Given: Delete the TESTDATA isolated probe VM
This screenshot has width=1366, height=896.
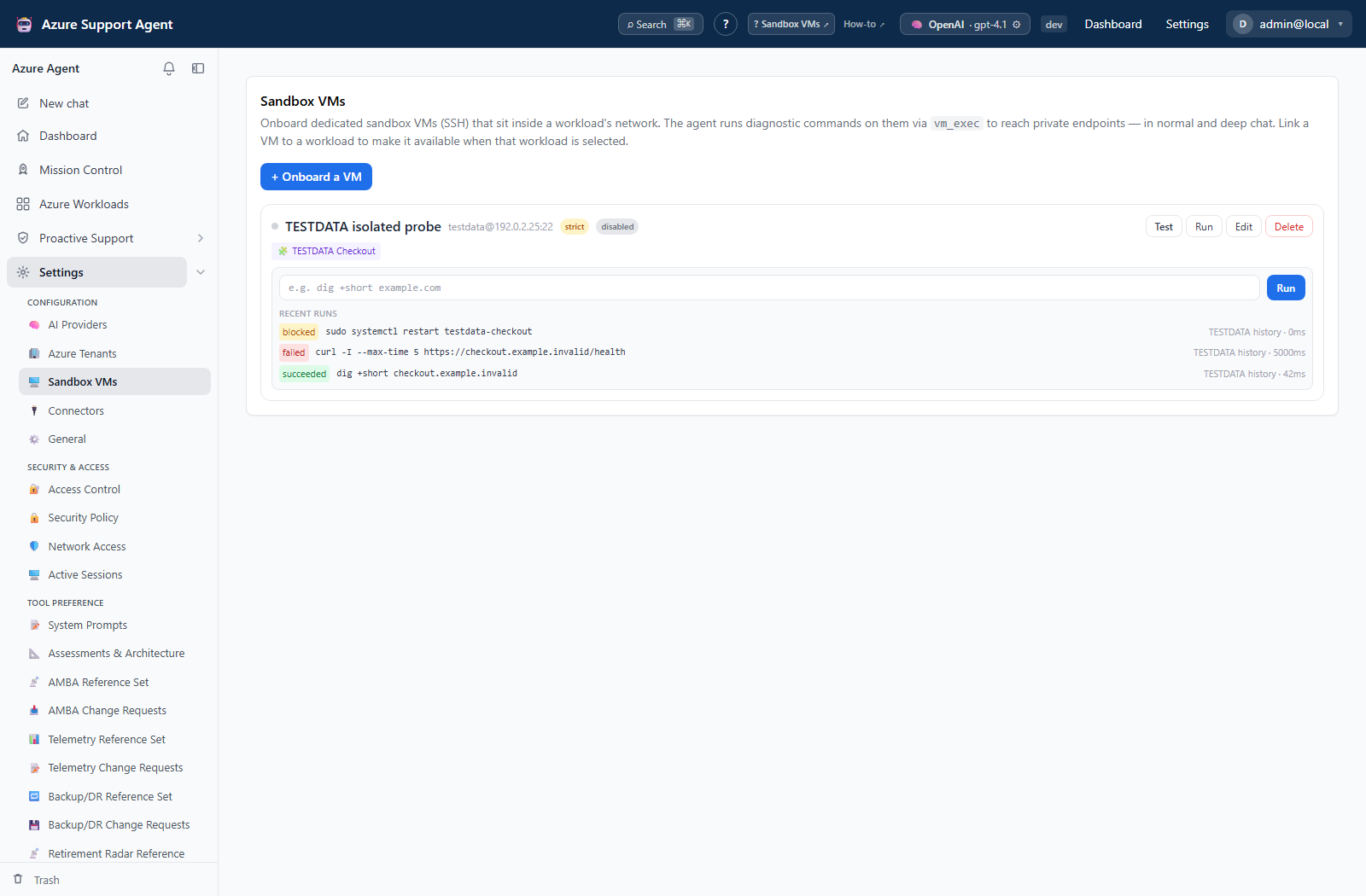Looking at the screenshot, I should [1289, 226].
